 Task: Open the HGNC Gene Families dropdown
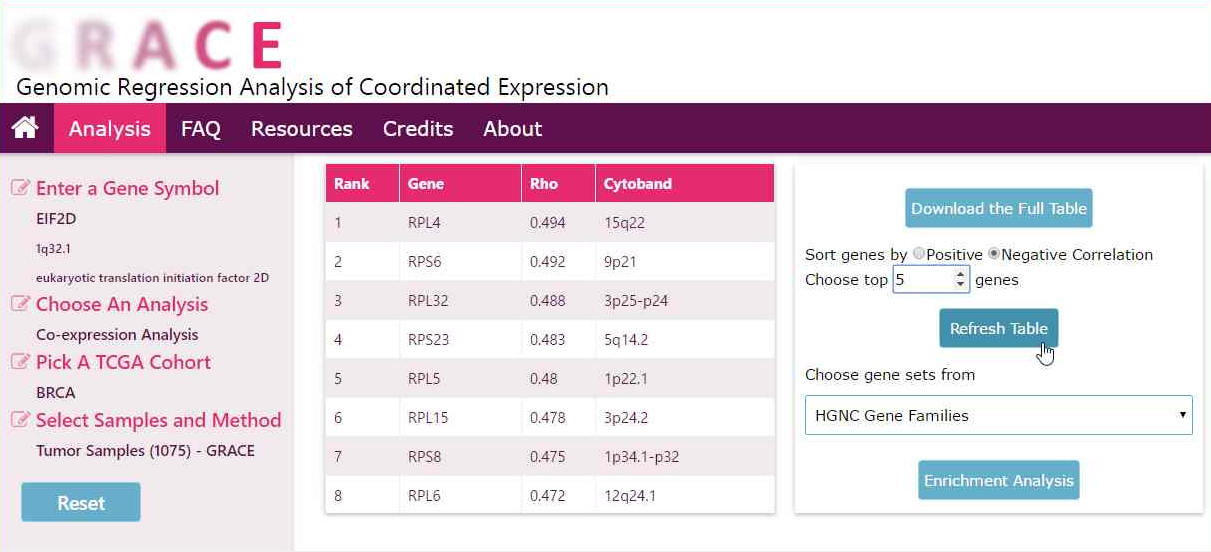coord(998,415)
